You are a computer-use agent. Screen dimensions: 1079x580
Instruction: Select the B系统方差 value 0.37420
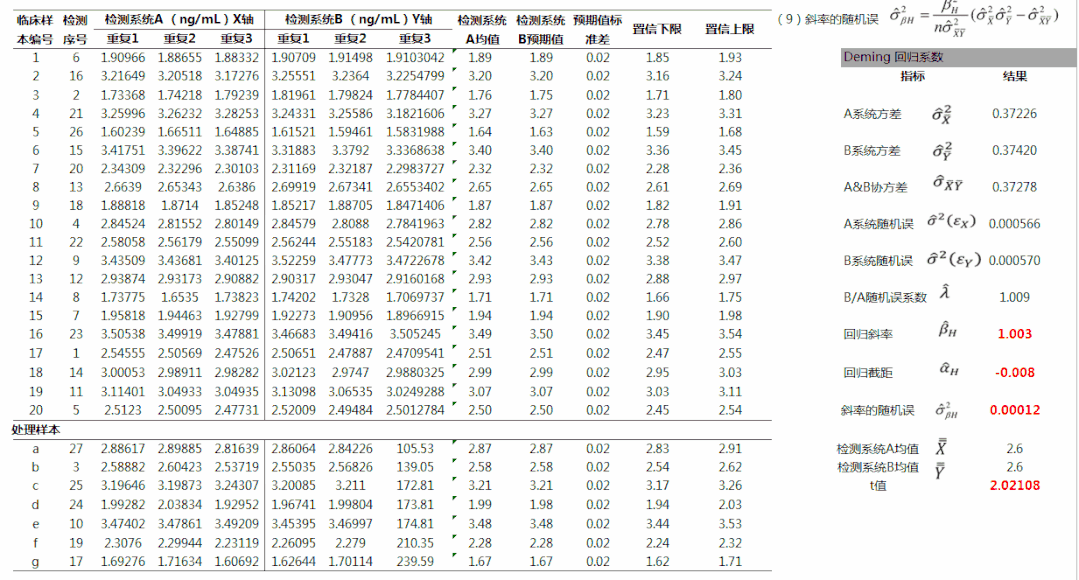[x=1014, y=151]
